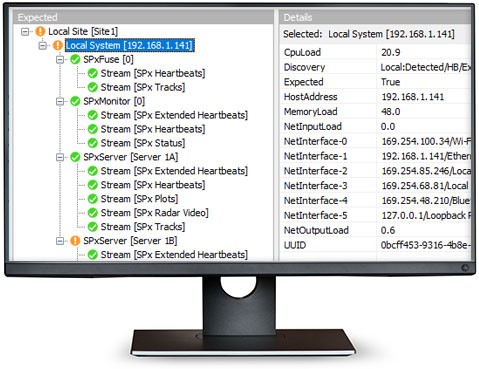Click the NetInterface-4 property name
The height and width of the screenshot is (369, 479).
pyautogui.click(x=315, y=201)
